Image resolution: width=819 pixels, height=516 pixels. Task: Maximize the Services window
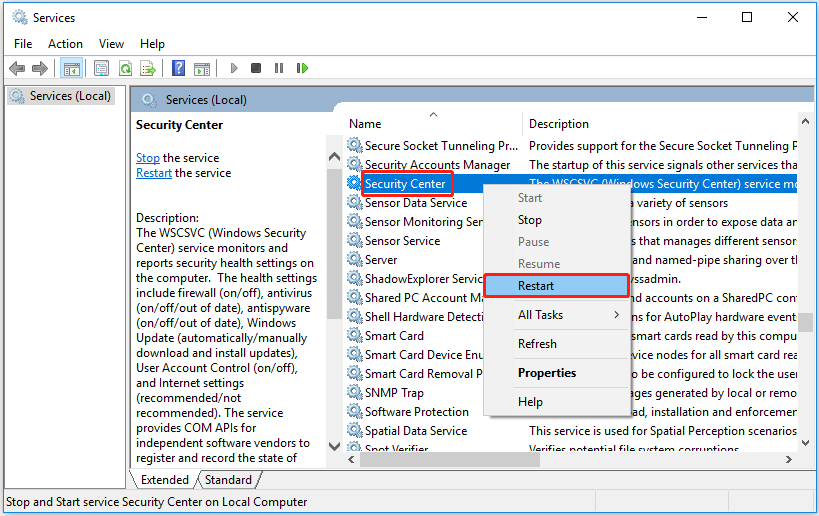[x=747, y=17]
